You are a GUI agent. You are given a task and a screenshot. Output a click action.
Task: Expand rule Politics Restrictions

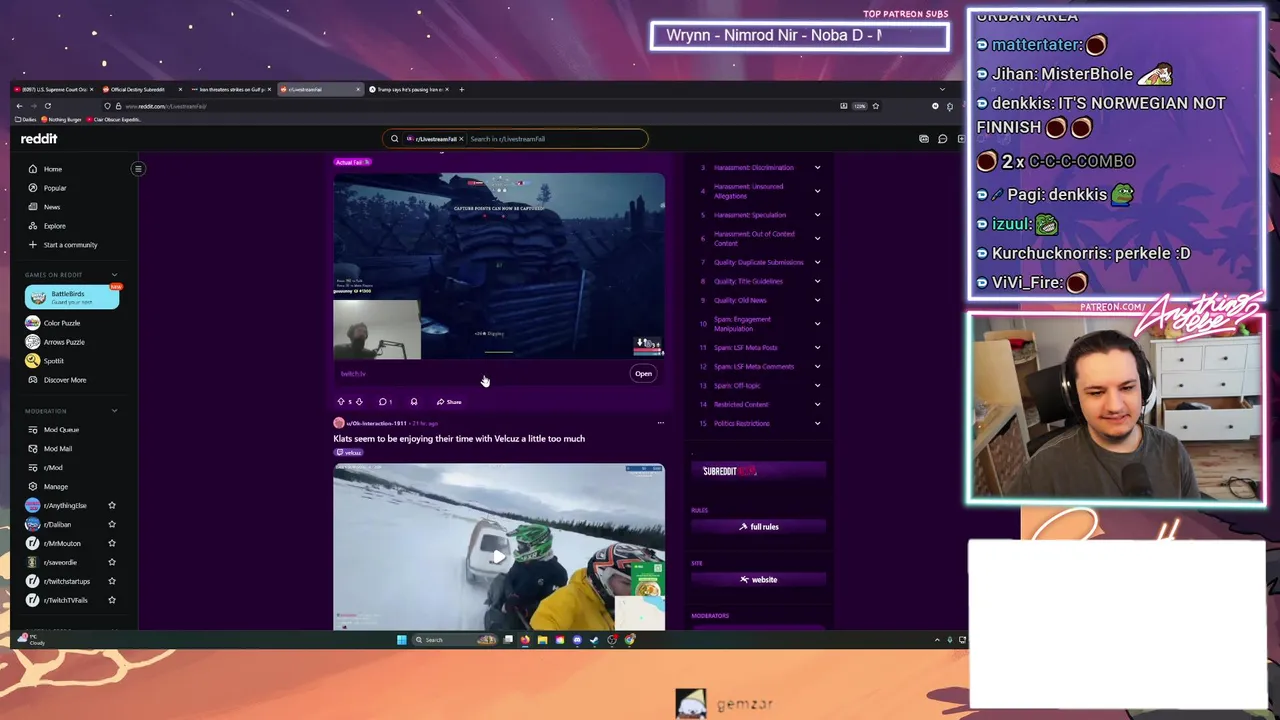(817, 424)
